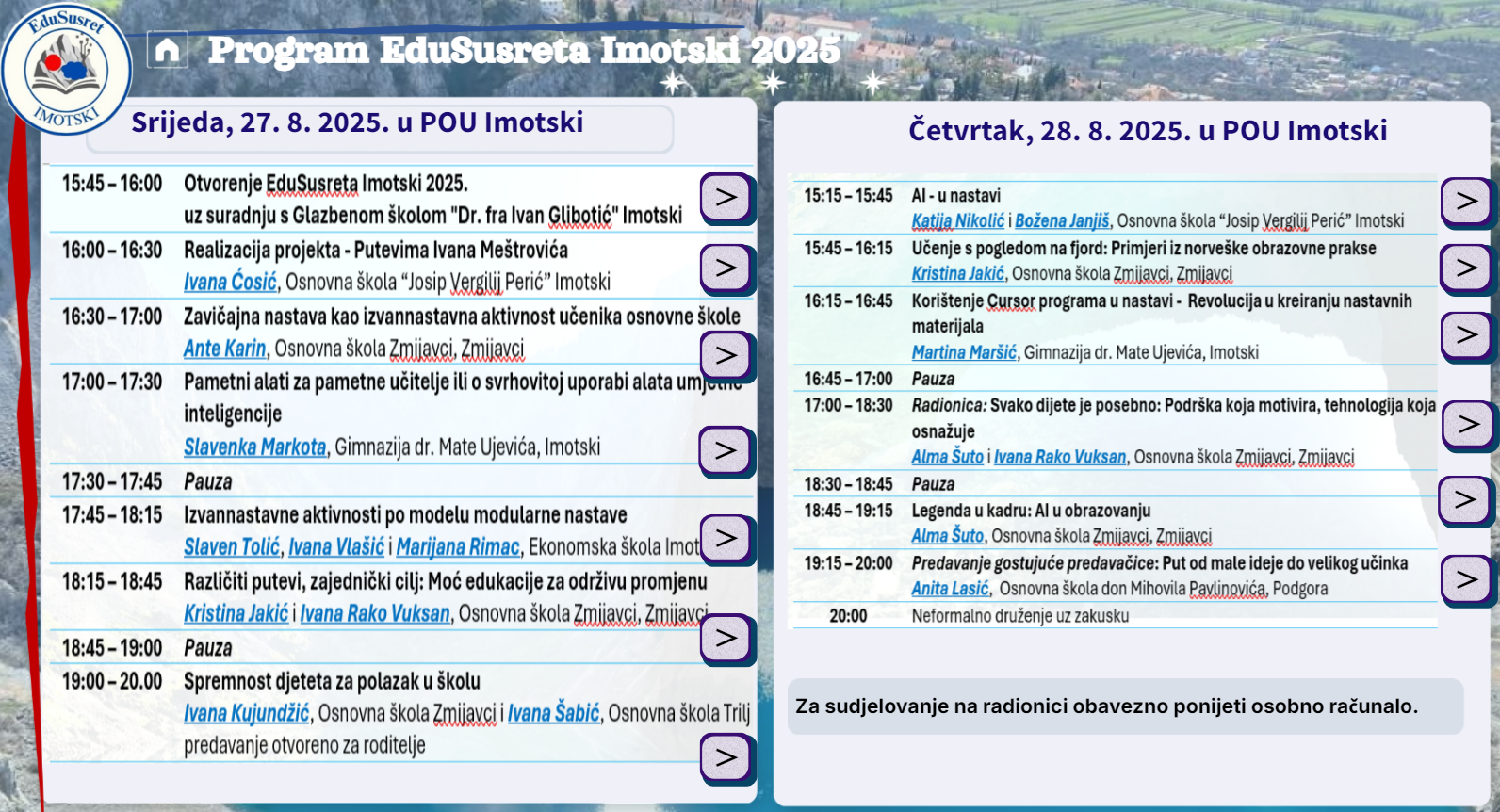Open arrow for Otvorenje EduSusreta Imotski 2025
The image size is (1500, 812).
click(726, 198)
